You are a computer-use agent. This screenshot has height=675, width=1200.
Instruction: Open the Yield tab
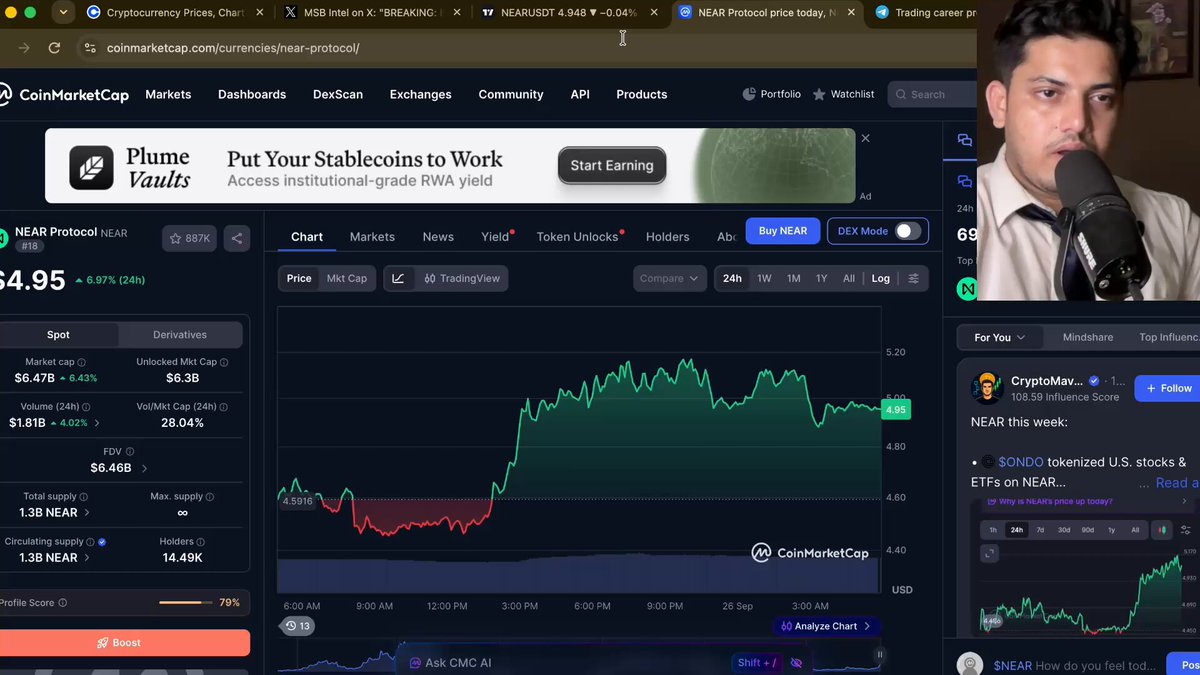coord(495,237)
